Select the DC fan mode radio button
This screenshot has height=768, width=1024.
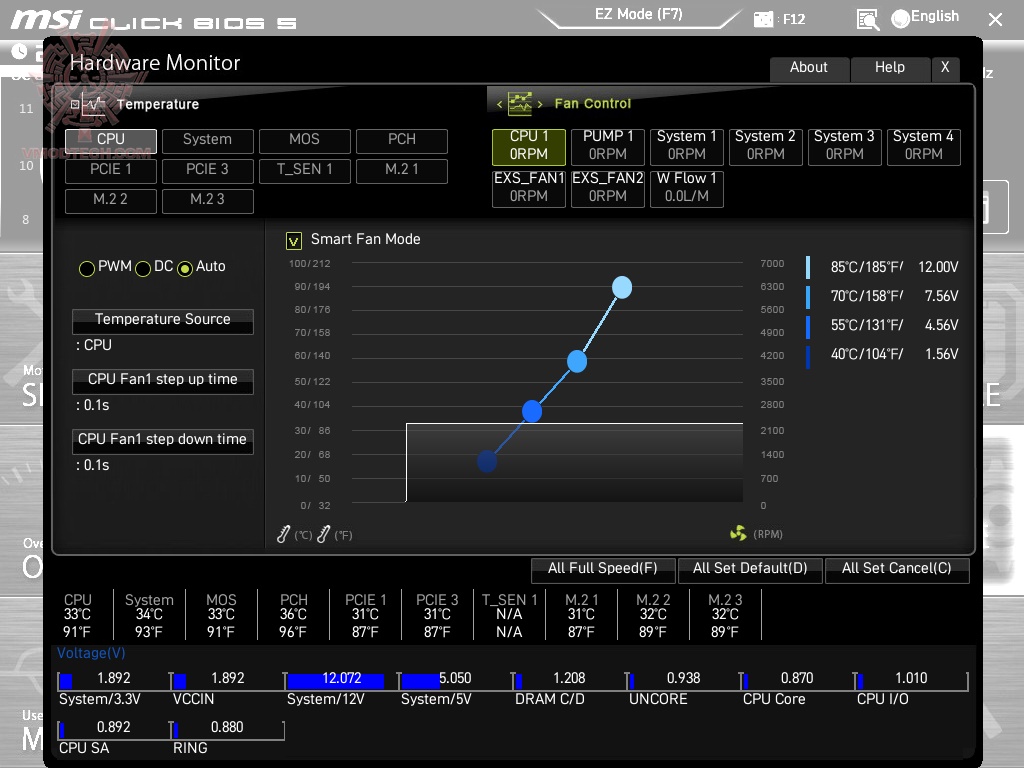143,267
